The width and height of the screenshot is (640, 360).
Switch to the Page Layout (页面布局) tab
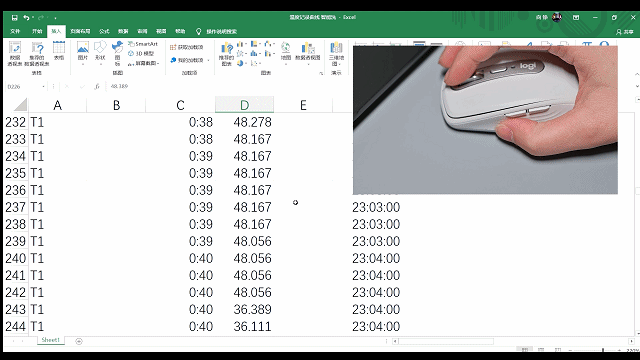pos(80,31)
